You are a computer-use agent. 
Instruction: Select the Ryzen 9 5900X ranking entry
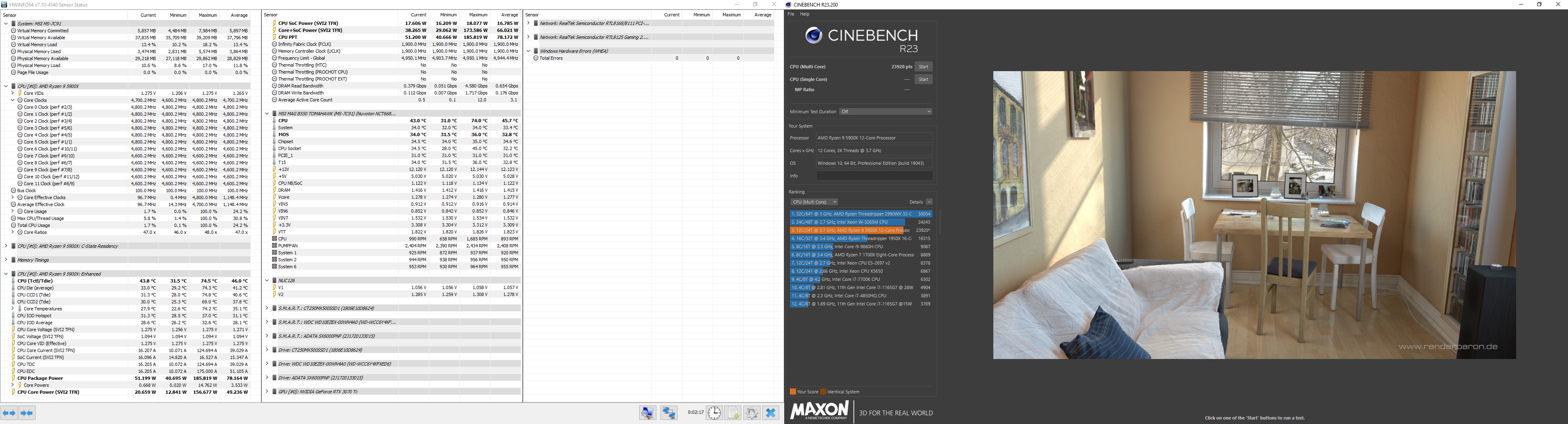pos(861,230)
